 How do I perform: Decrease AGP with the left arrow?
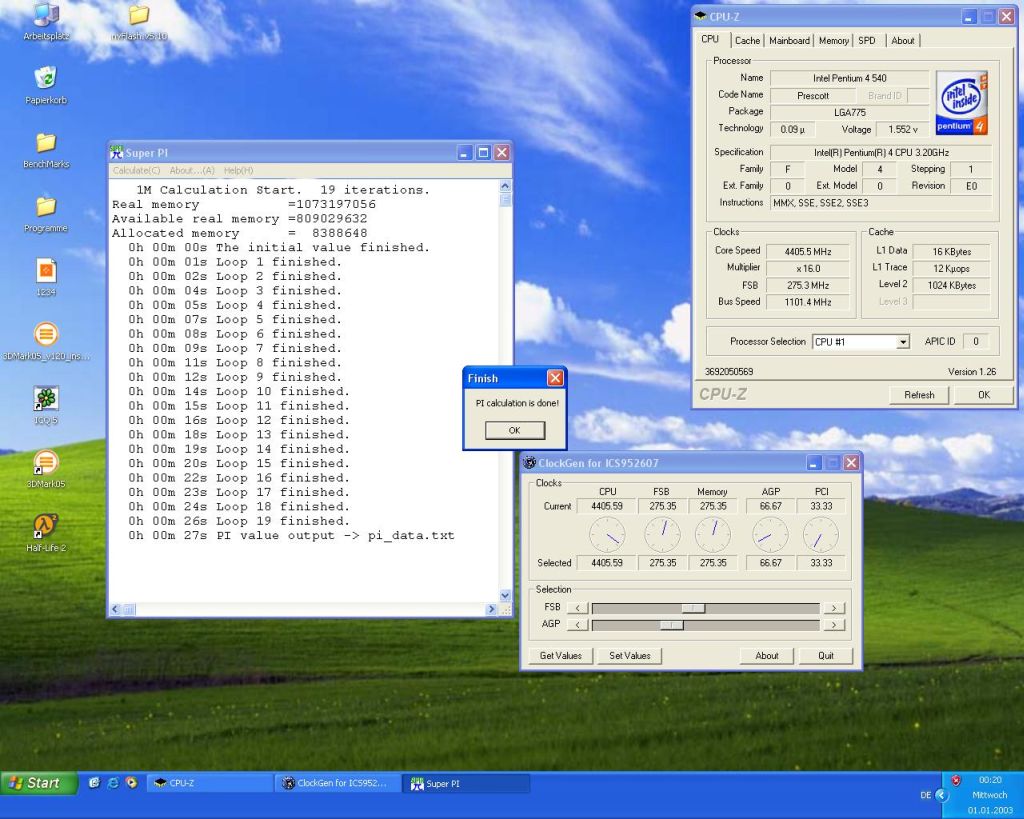click(577, 625)
